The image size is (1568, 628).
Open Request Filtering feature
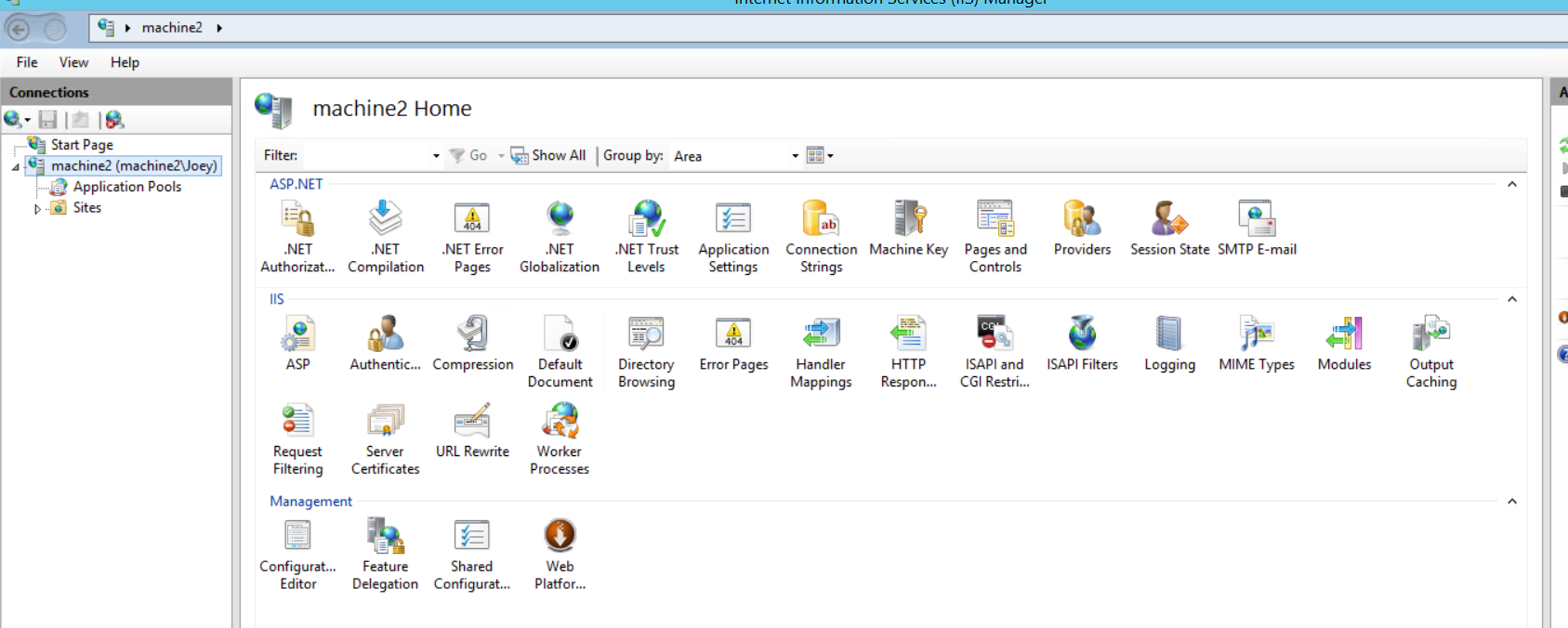[297, 439]
